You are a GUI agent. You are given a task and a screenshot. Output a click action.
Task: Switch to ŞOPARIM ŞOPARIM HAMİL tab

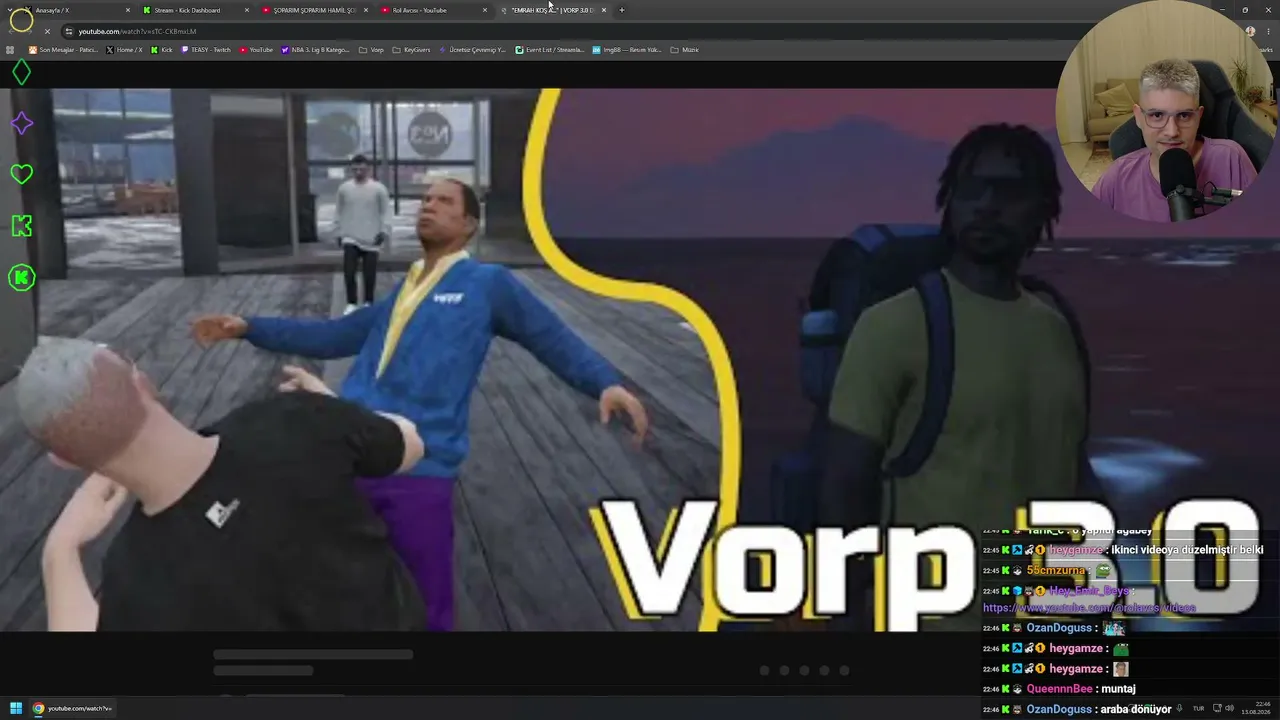314,10
